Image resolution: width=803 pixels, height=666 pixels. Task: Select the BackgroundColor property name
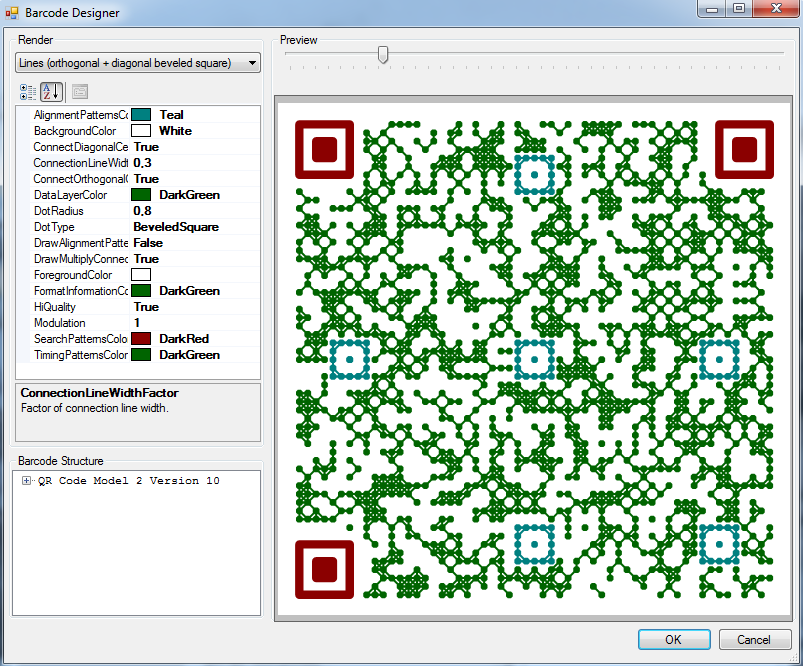click(x=75, y=131)
